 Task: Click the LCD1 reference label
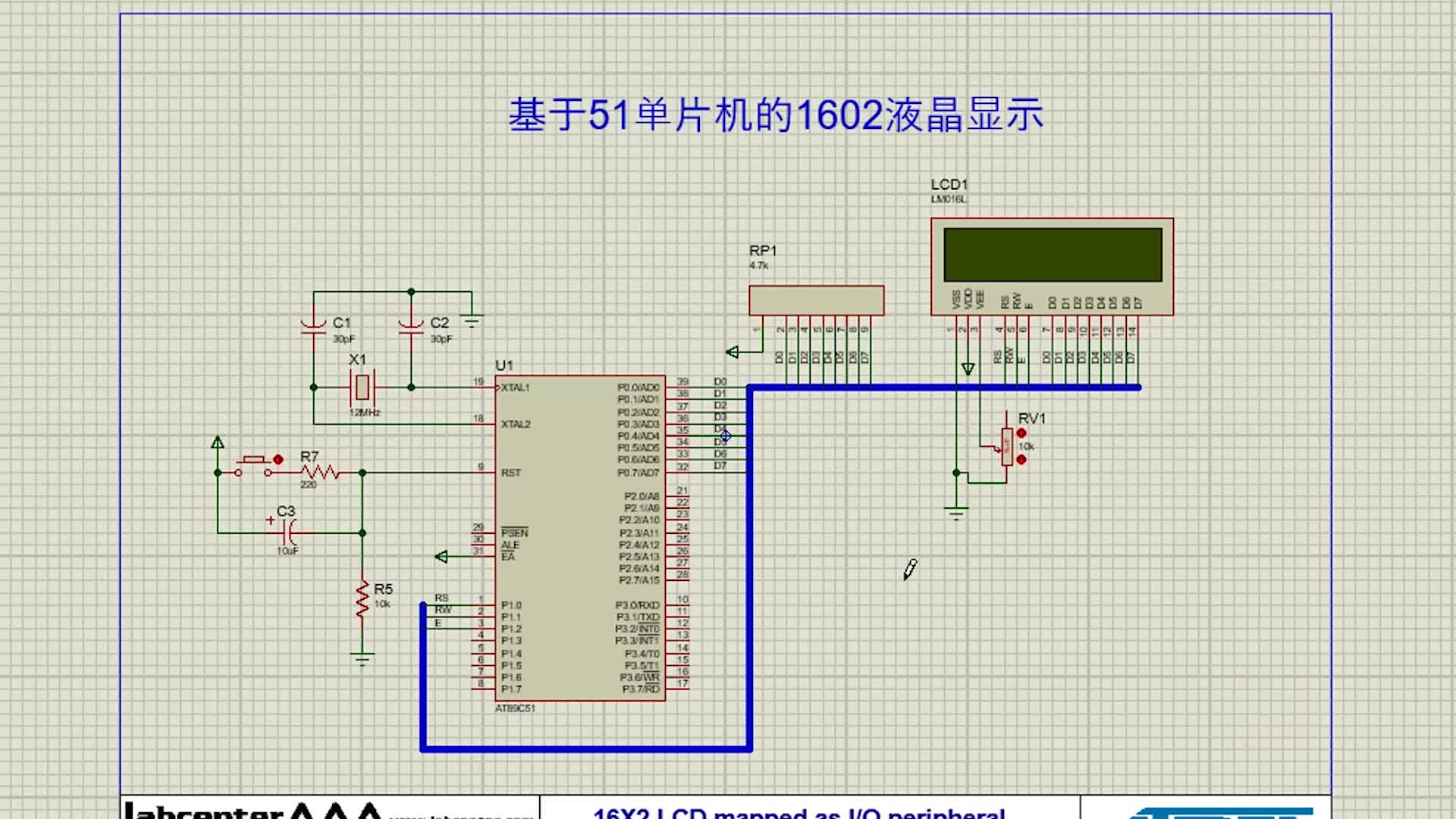pos(949,184)
